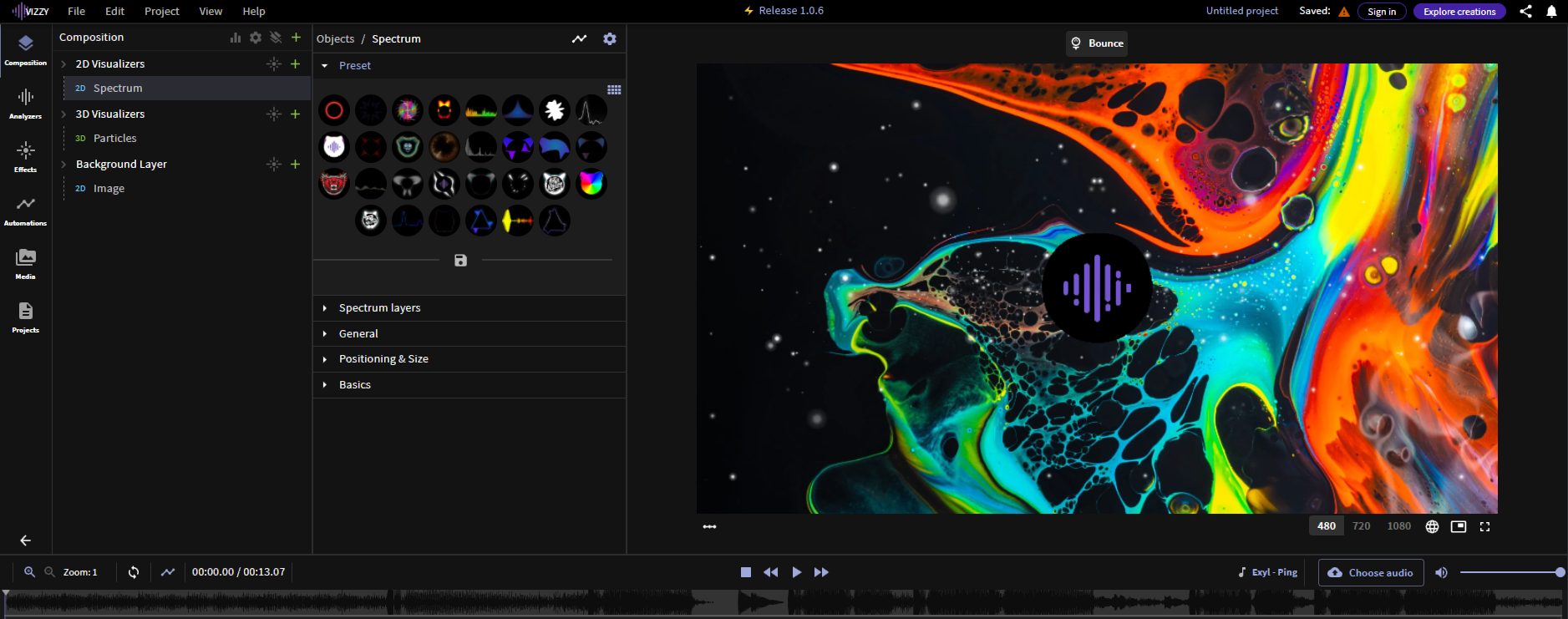The image size is (1568, 619).
Task: Open automation graph icon in Spectrum header
Action: pyautogui.click(x=579, y=39)
